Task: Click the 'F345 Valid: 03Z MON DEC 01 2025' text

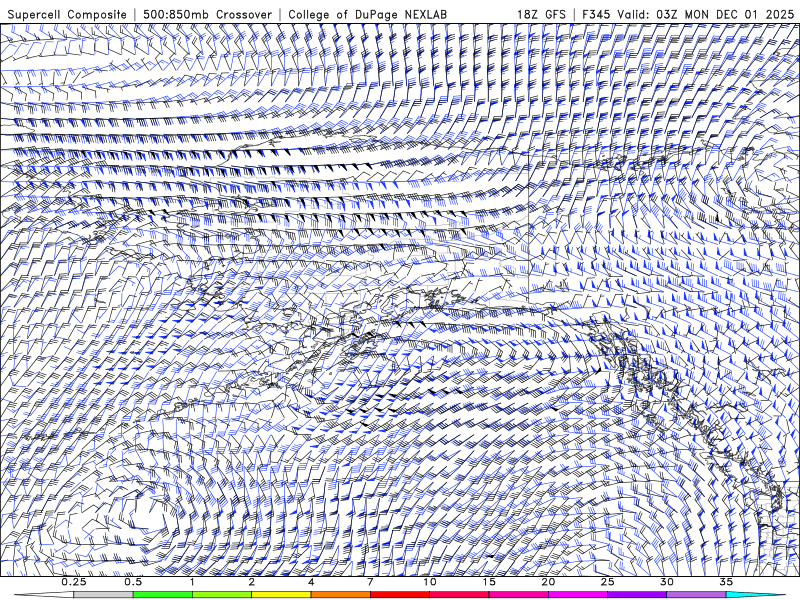Action: (x=687, y=14)
